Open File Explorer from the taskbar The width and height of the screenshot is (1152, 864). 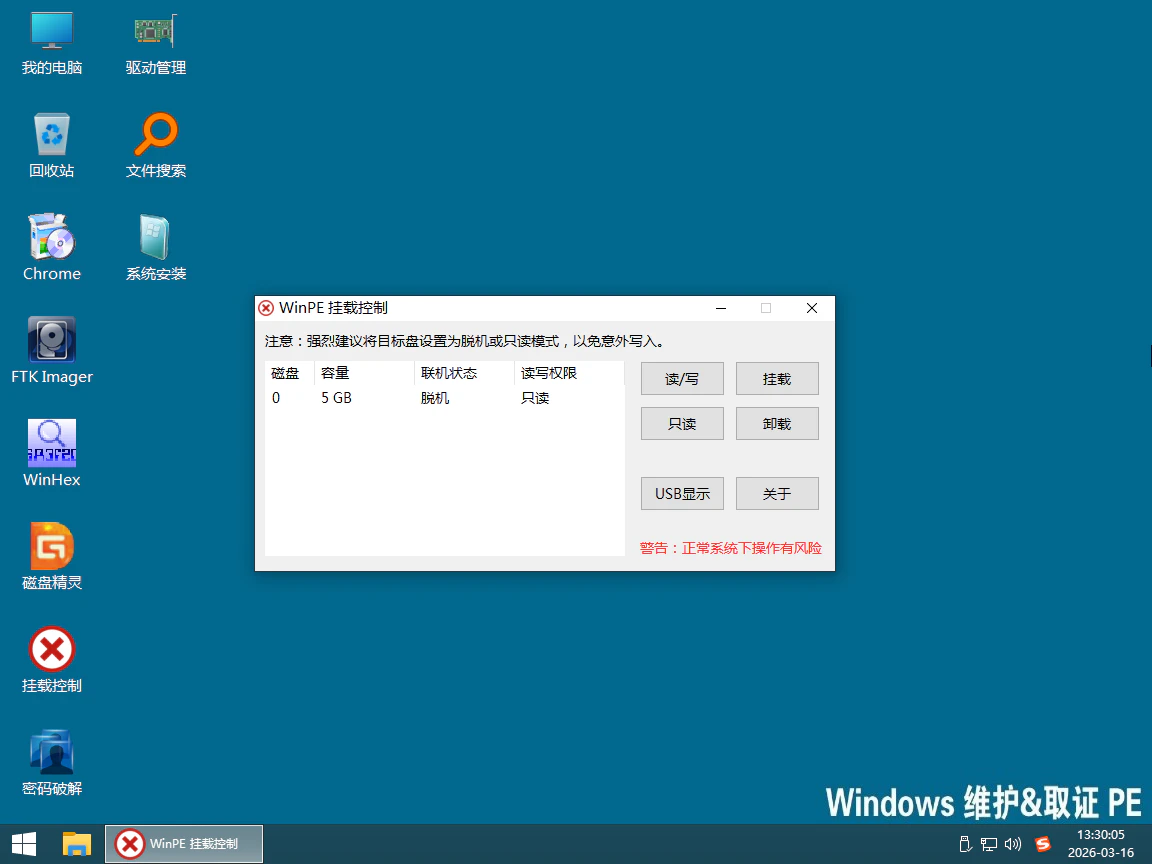tap(76, 843)
